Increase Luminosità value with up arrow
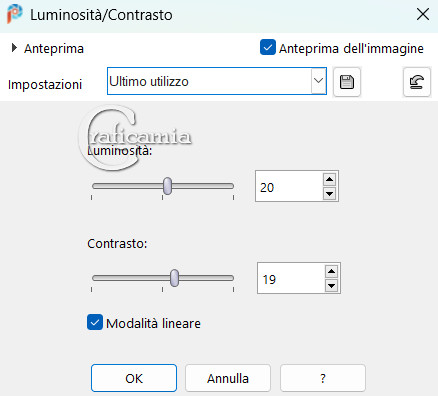The width and height of the screenshot is (438, 396). (329, 180)
